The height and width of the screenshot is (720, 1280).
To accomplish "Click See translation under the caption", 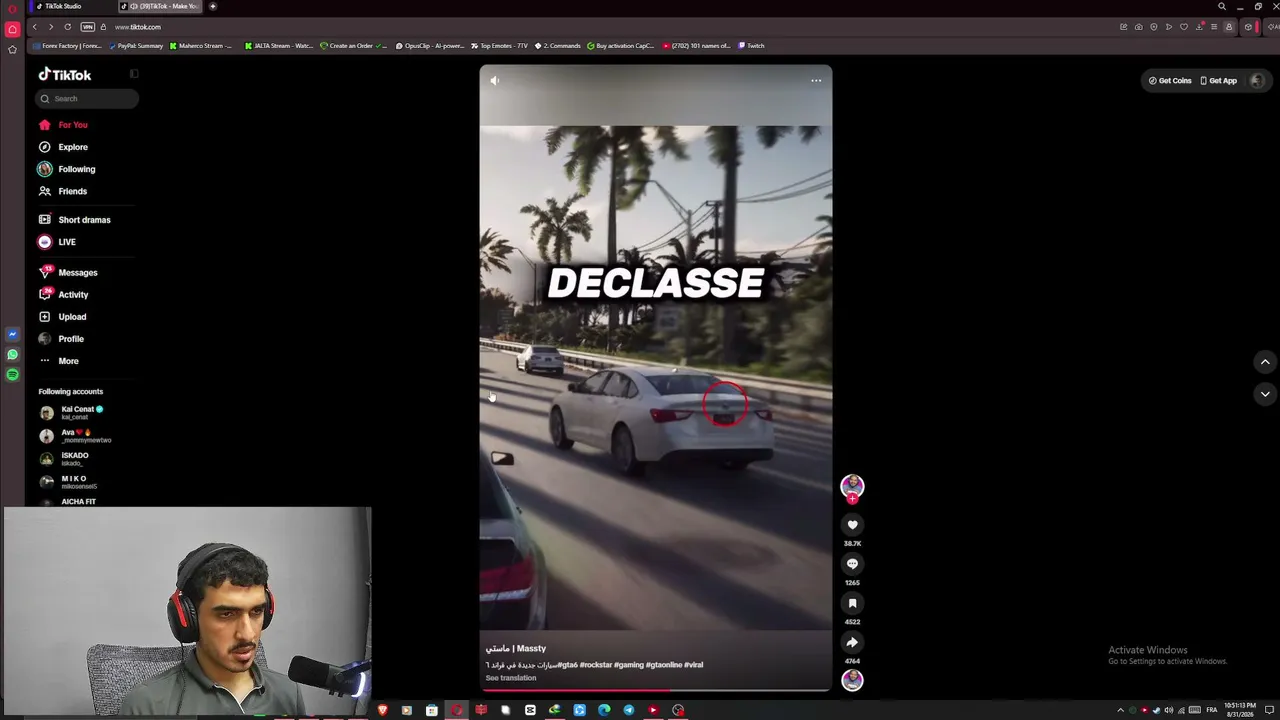I will 511,678.
